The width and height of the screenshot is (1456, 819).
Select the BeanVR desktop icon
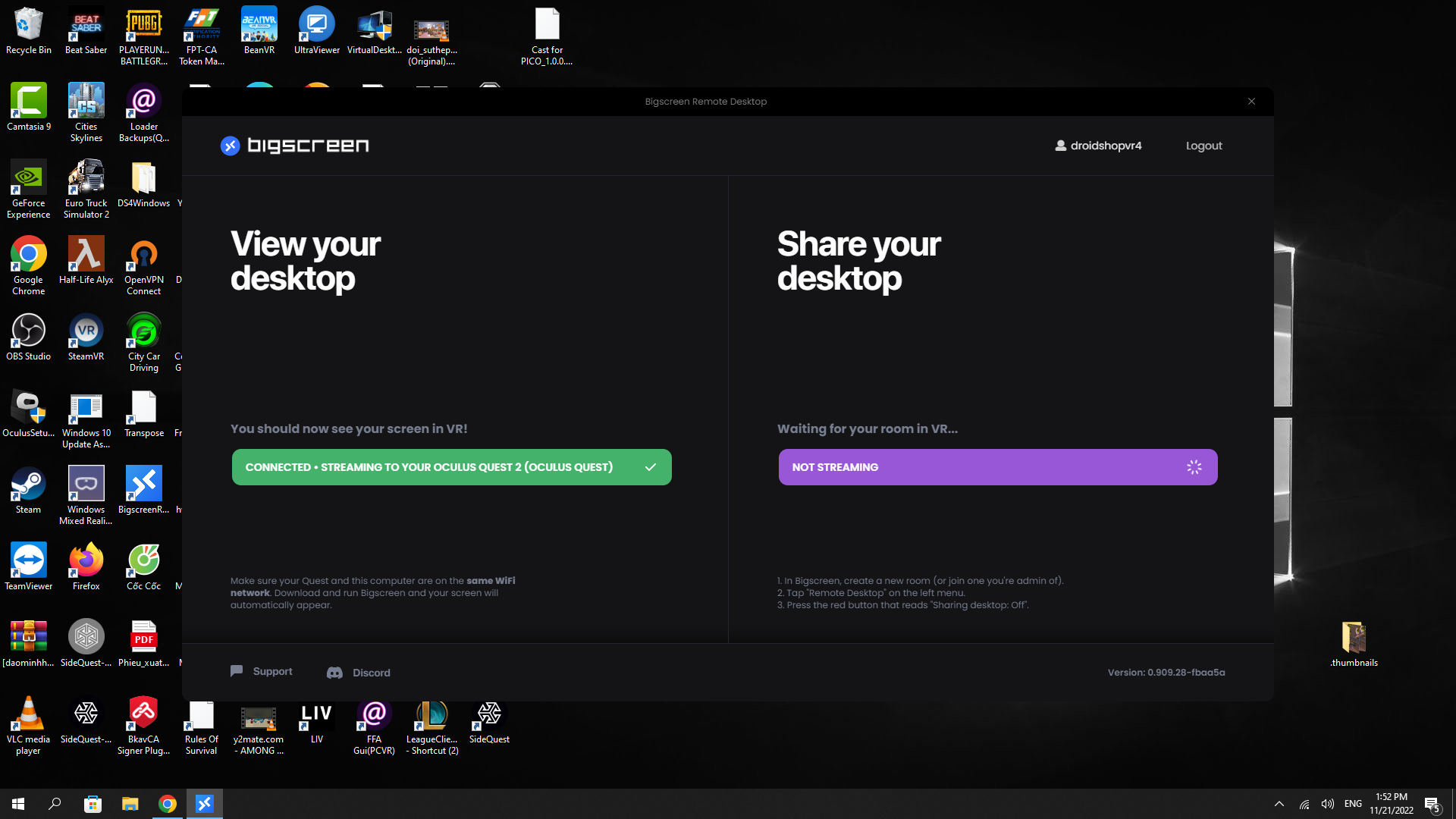click(259, 32)
